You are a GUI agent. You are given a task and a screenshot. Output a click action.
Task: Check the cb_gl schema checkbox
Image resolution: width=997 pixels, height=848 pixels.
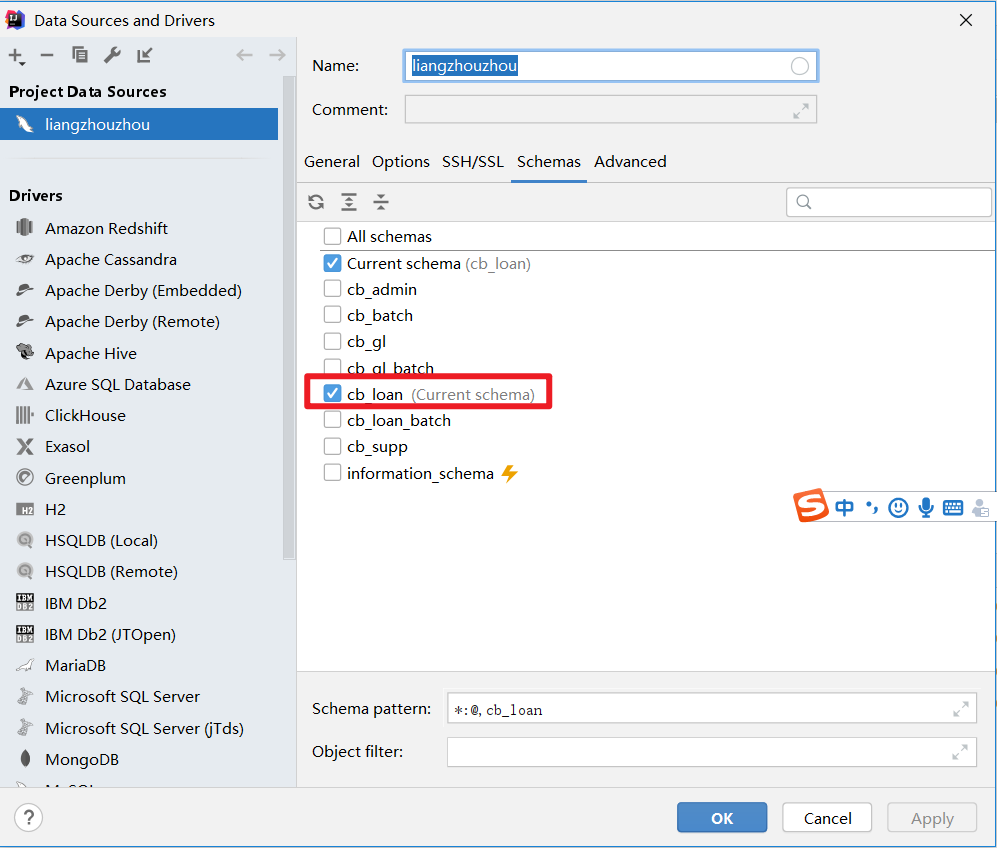tap(333, 341)
